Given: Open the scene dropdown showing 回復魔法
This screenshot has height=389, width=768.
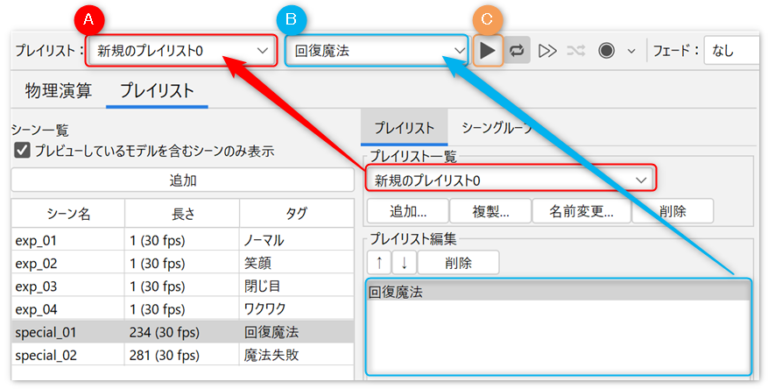Looking at the screenshot, I should point(377,50).
